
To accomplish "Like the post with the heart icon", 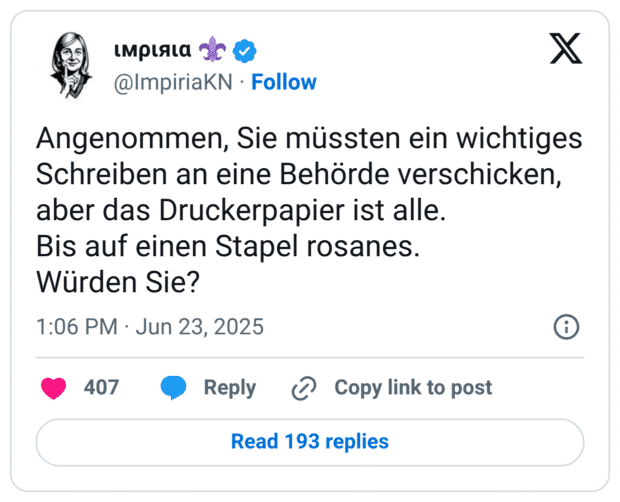I will (52, 388).
